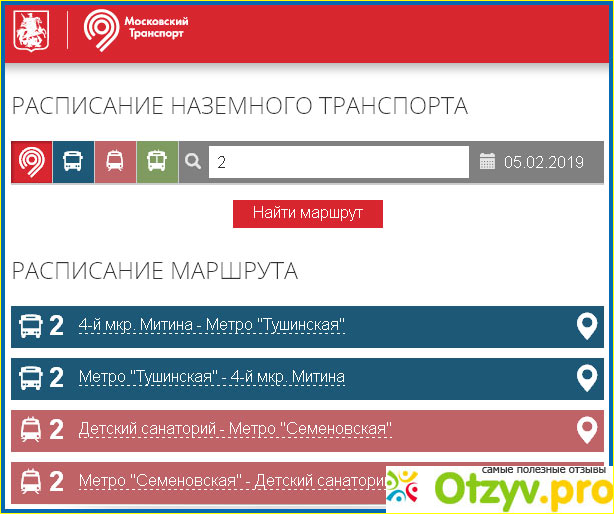Open the calendar icon date picker
614x514 pixels.
pyautogui.click(x=487, y=161)
